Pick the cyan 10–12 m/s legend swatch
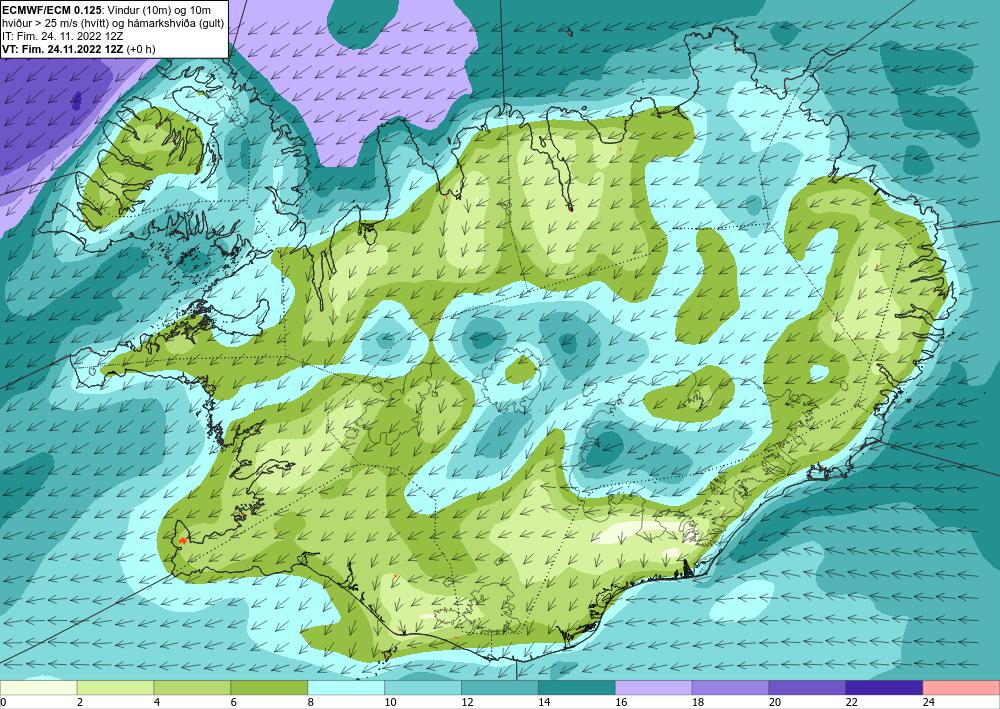Image resolution: width=1000 pixels, height=709 pixels. click(x=423, y=688)
